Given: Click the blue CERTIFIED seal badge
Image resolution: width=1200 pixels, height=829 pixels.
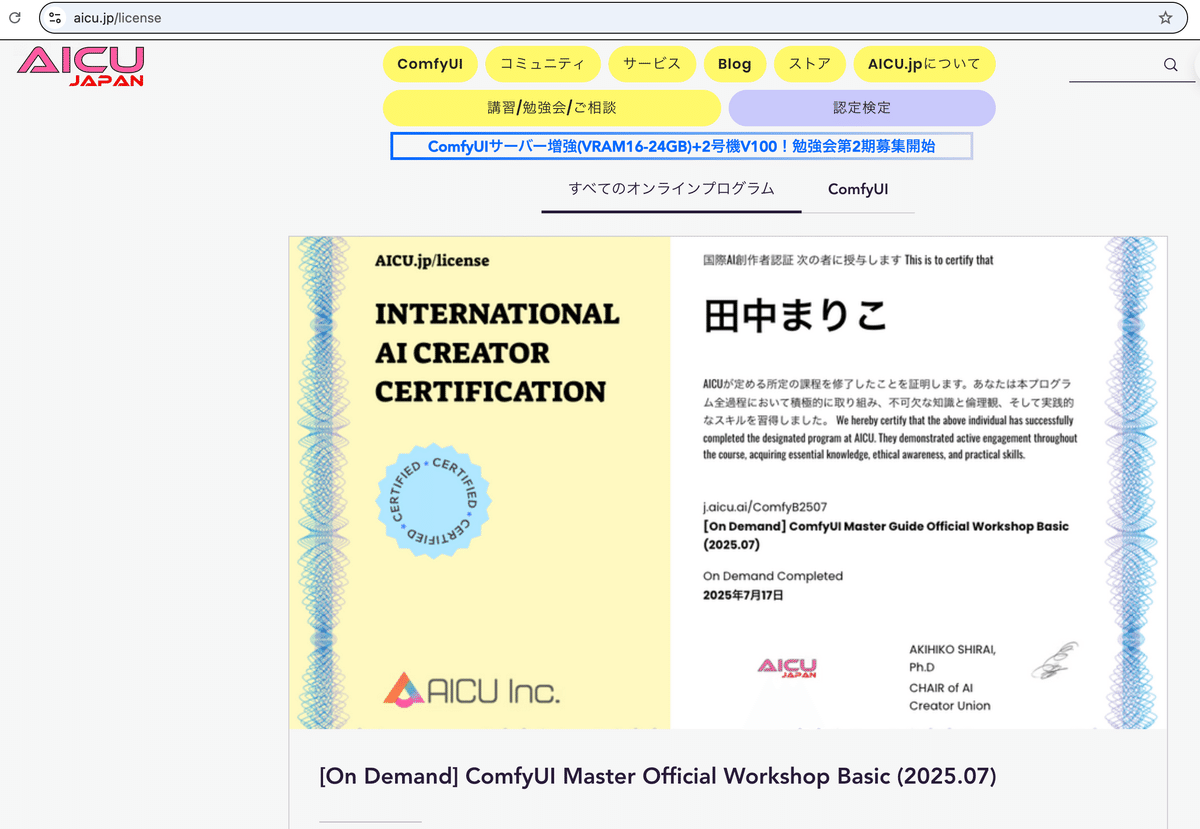Looking at the screenshot, I should (x=434, y=500).
